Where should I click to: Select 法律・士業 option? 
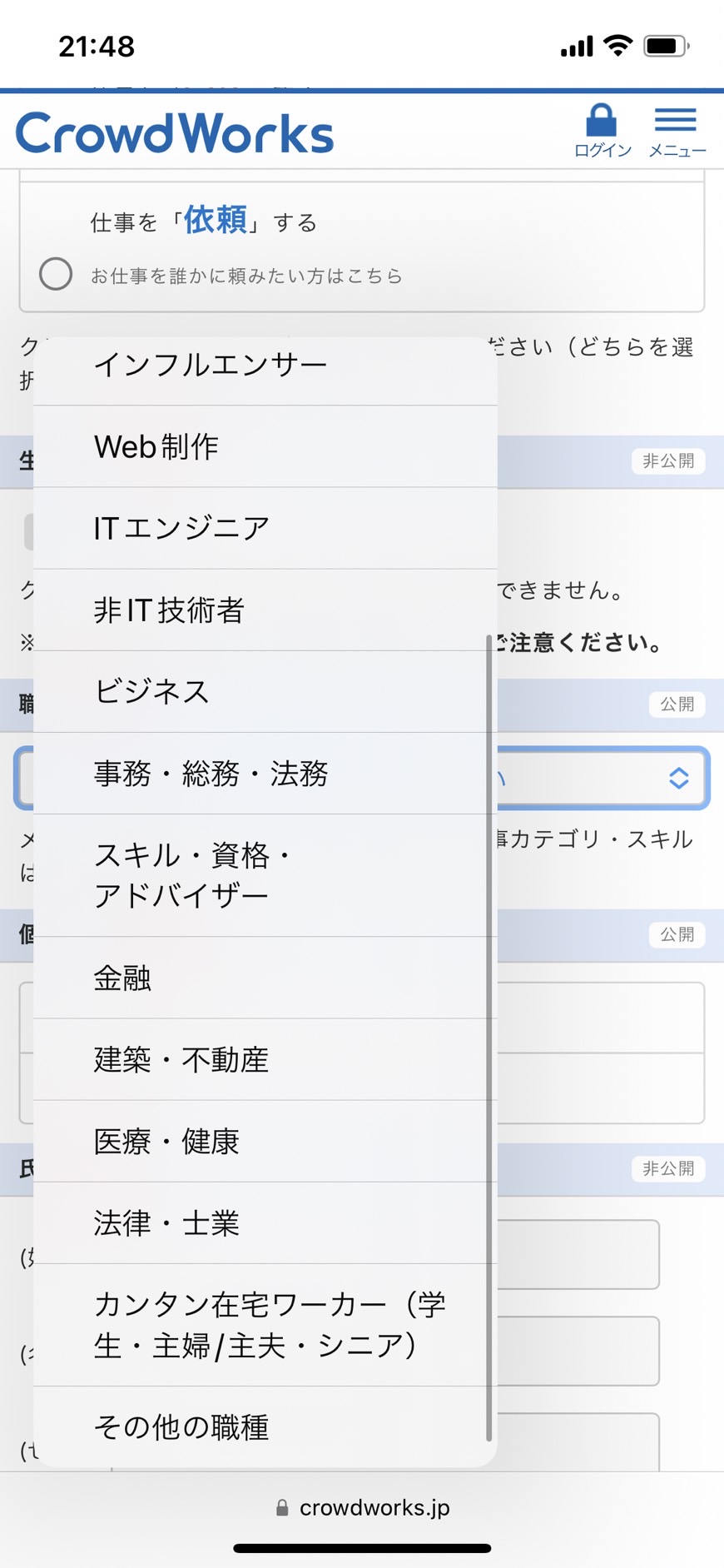click(265, 1222)
